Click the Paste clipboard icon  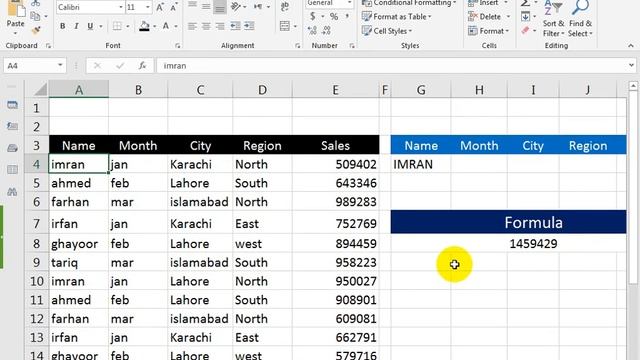(15, 9)
